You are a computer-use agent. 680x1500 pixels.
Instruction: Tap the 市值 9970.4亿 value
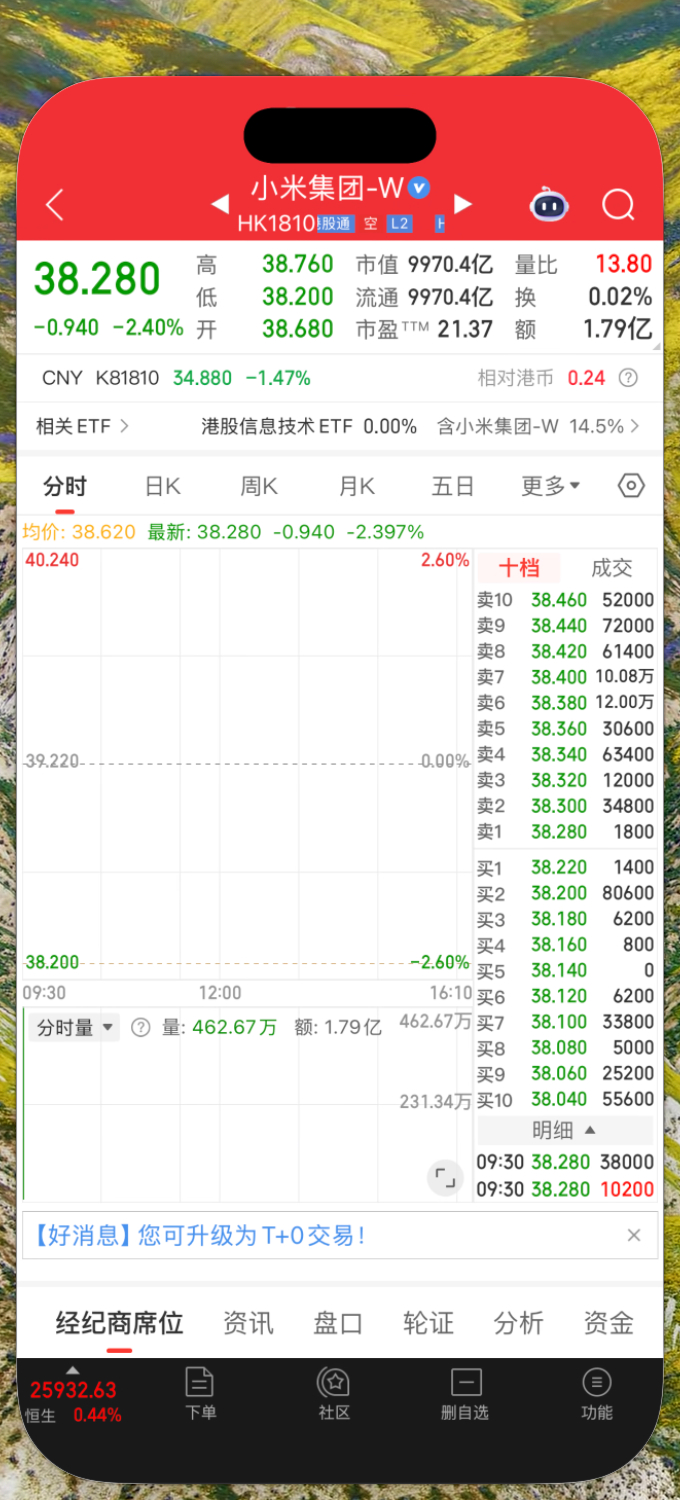click(450, 265)
